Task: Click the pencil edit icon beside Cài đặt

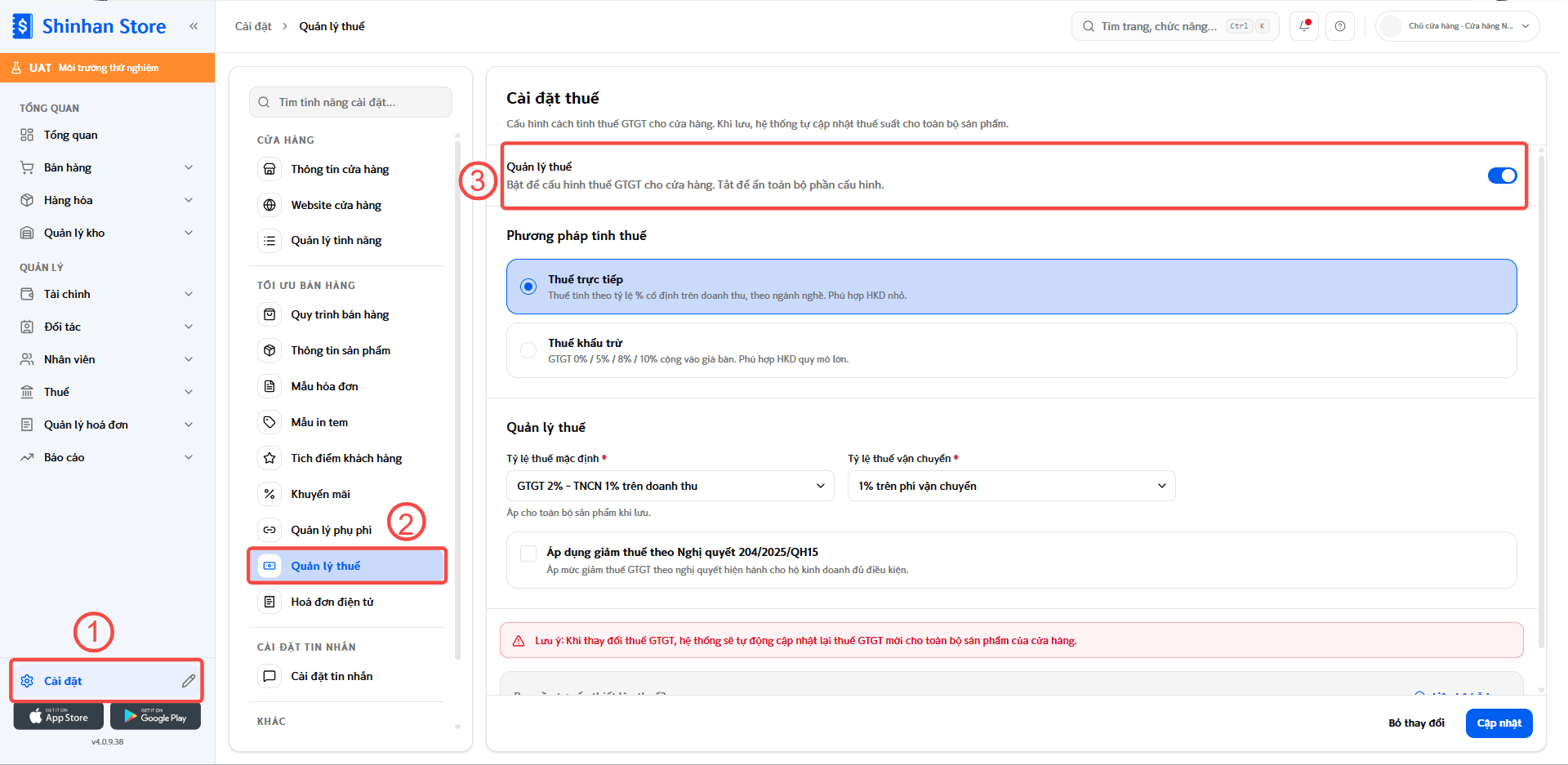Action: [189, 681]
